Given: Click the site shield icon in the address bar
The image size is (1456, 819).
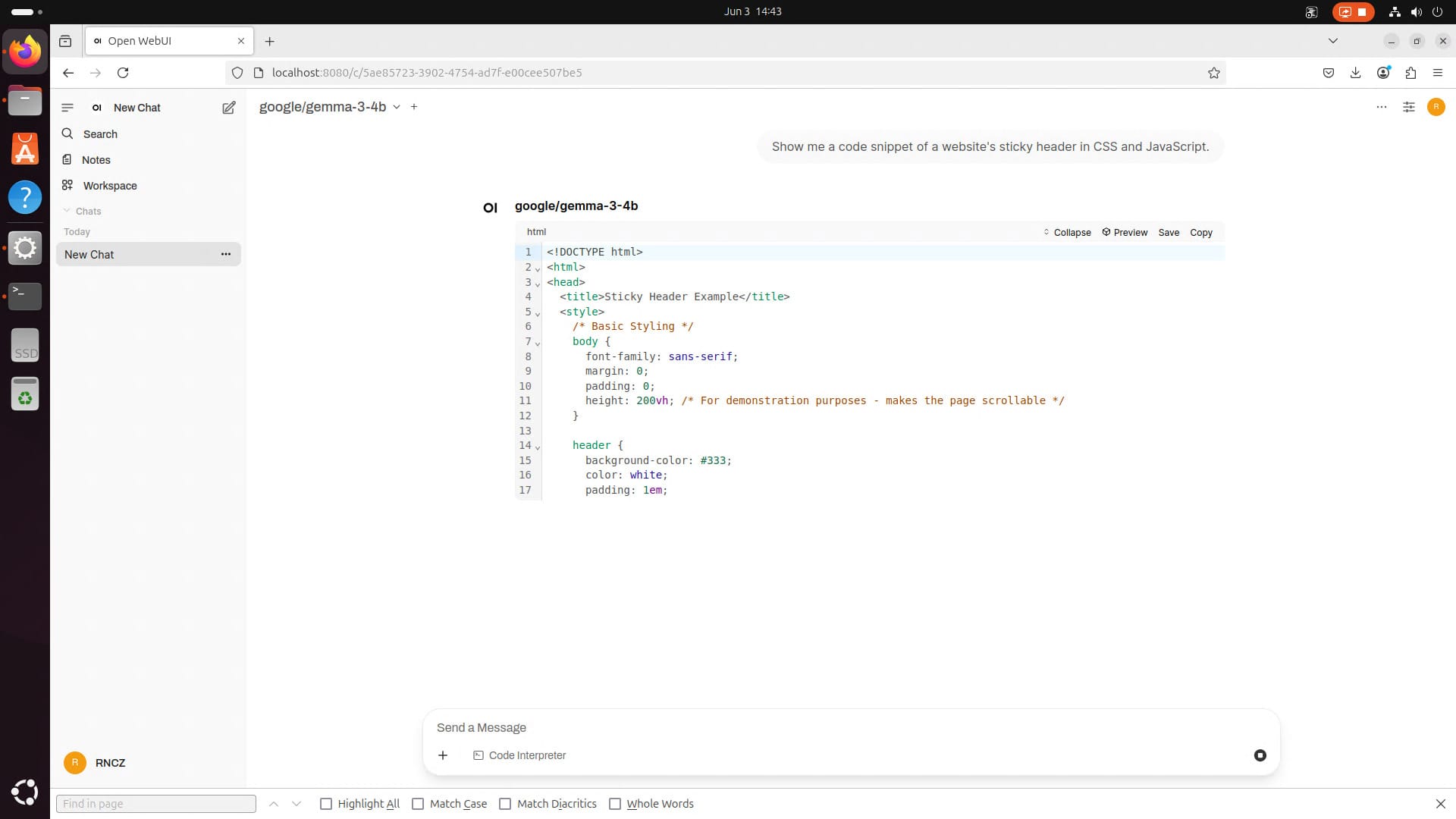Looking at the screenshot, I should pos(237,73).
